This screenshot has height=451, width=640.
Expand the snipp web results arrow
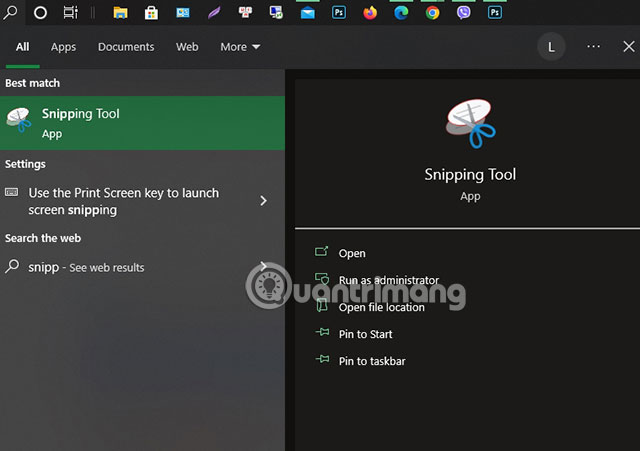tap(263, 267)
